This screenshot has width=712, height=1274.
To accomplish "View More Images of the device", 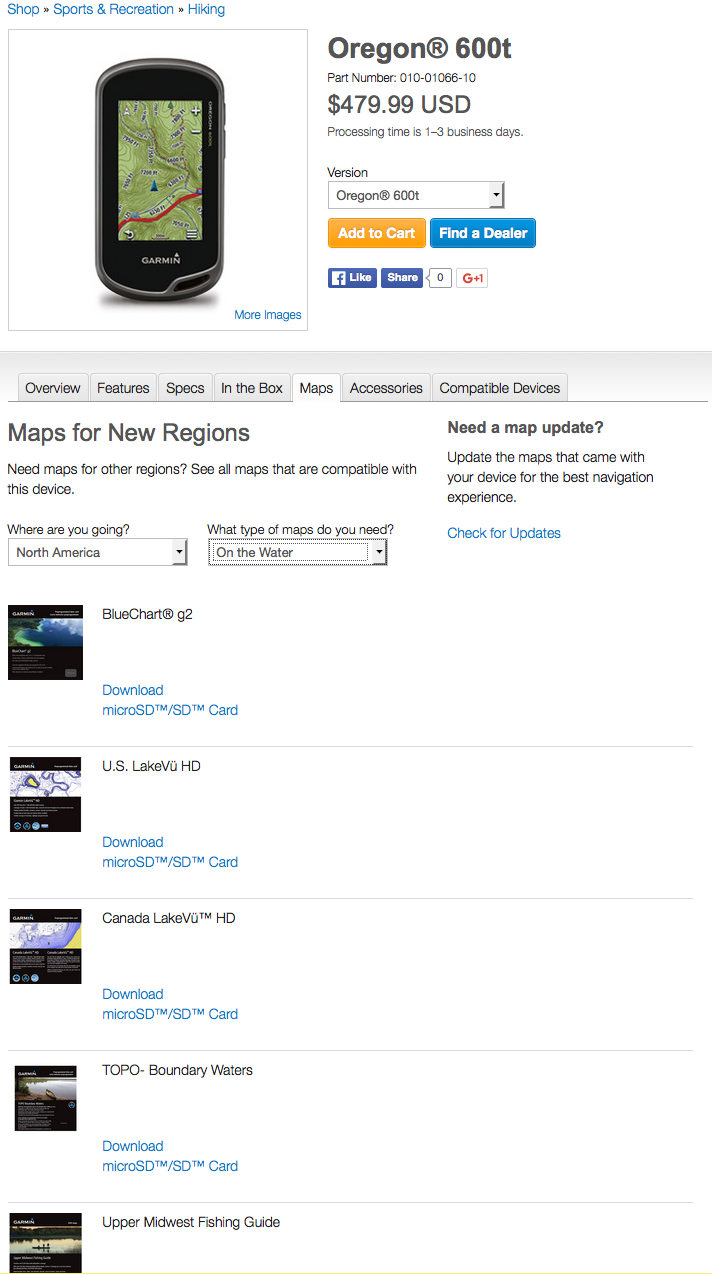I will (268, 314).
